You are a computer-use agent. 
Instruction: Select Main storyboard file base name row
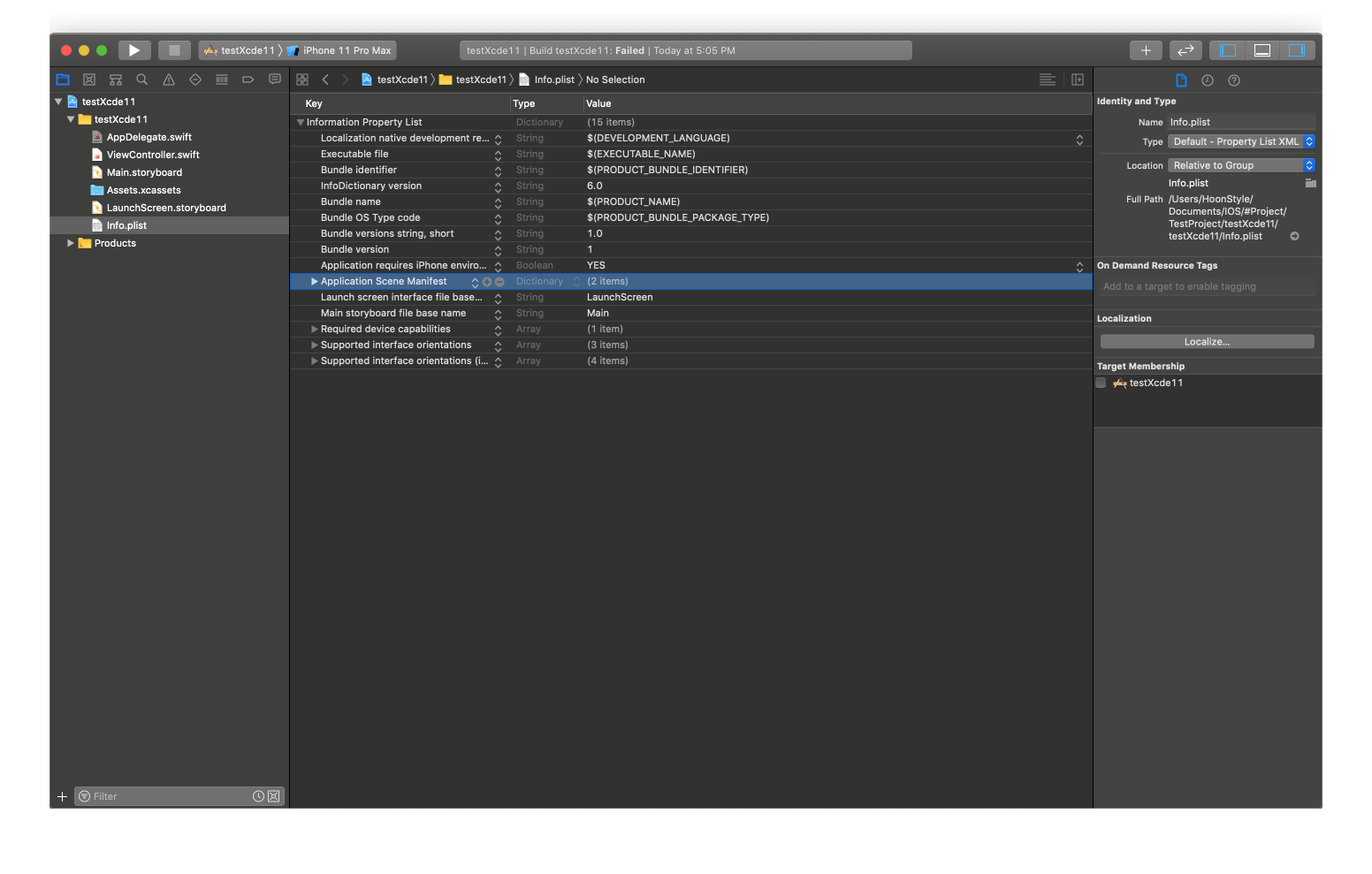(691, 314)
